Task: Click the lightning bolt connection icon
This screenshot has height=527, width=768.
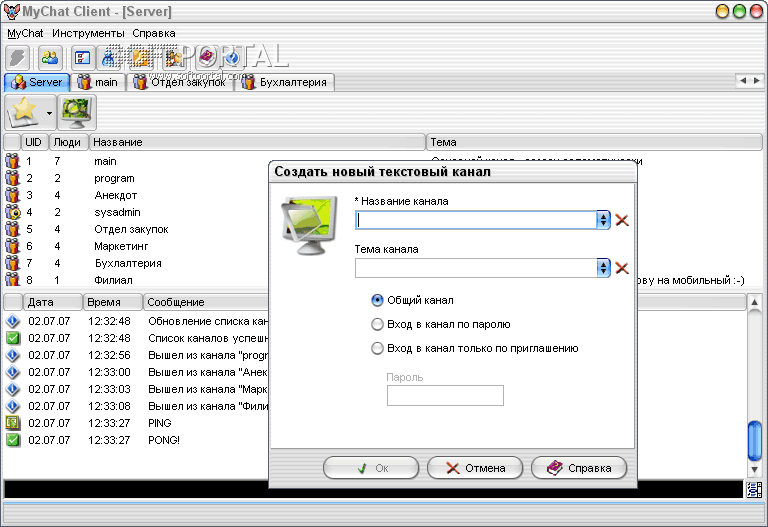Action: coord(18,57)
